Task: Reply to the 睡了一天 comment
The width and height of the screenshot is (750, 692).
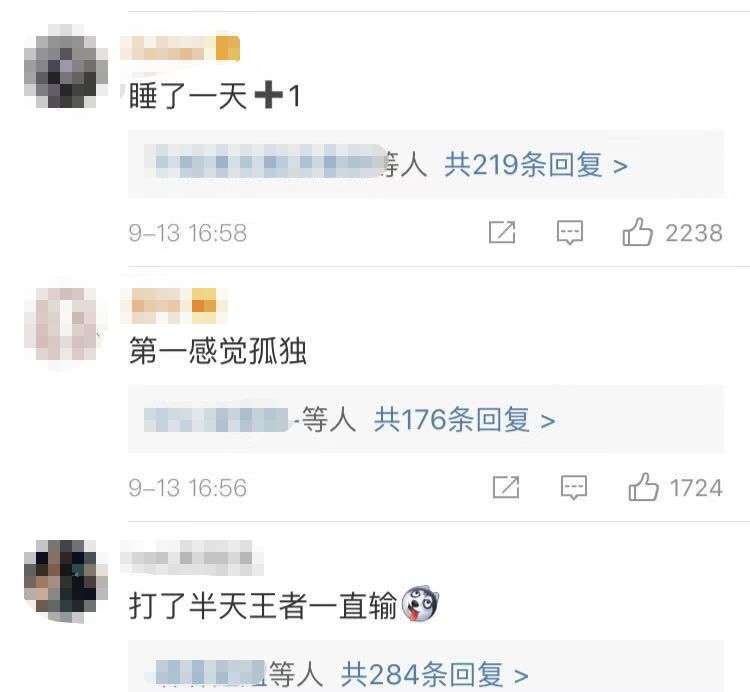Action: [570, 232]
